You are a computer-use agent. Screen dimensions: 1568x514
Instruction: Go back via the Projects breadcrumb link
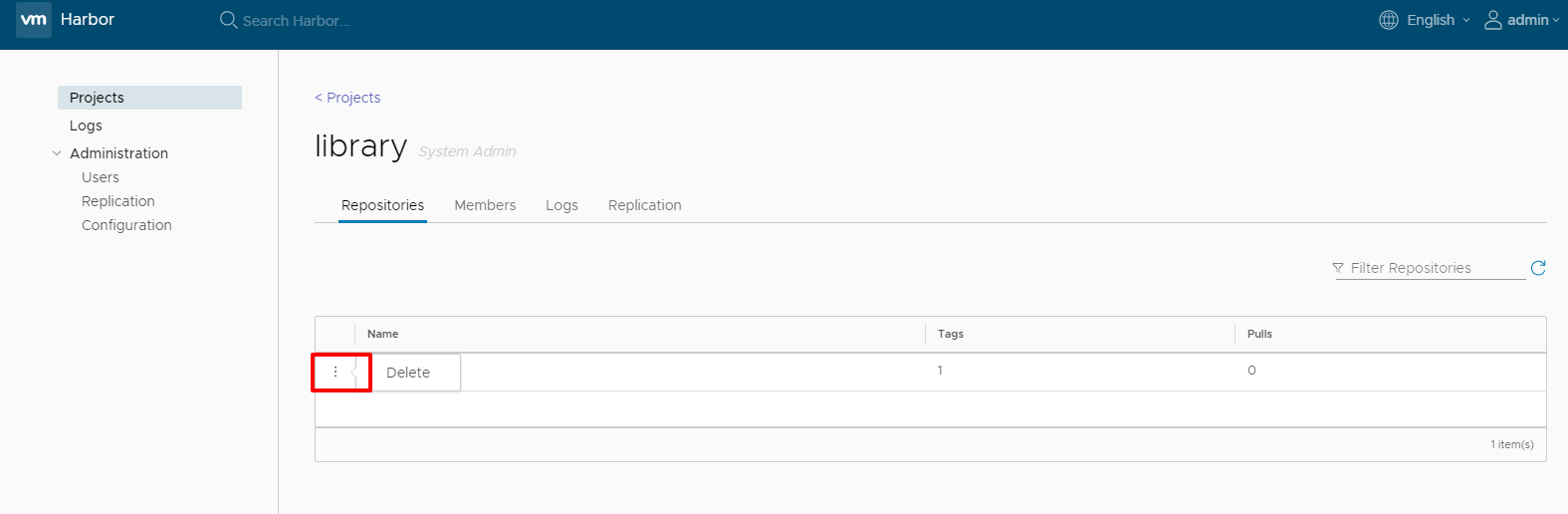347,98
